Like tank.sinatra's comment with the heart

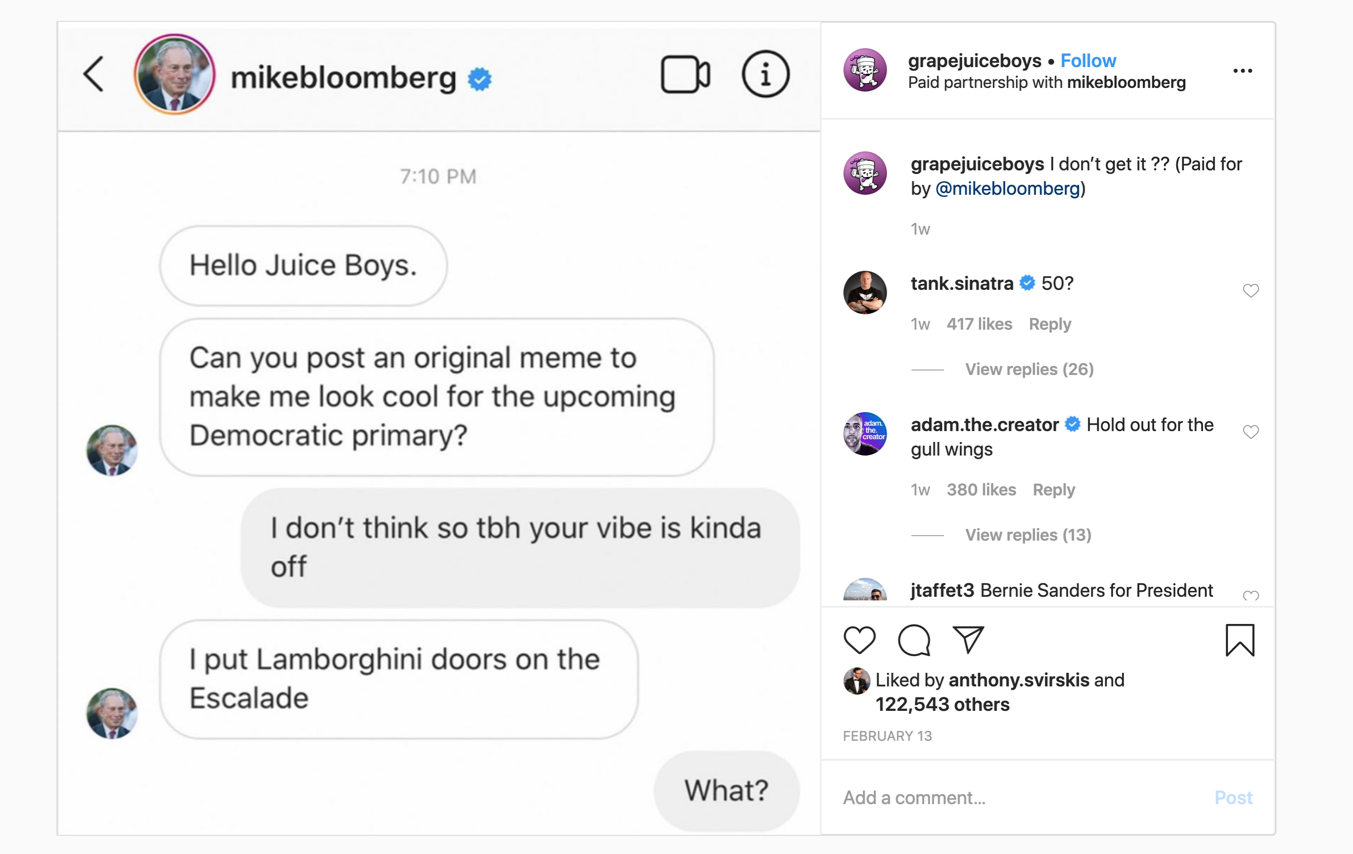(1251, 291)
